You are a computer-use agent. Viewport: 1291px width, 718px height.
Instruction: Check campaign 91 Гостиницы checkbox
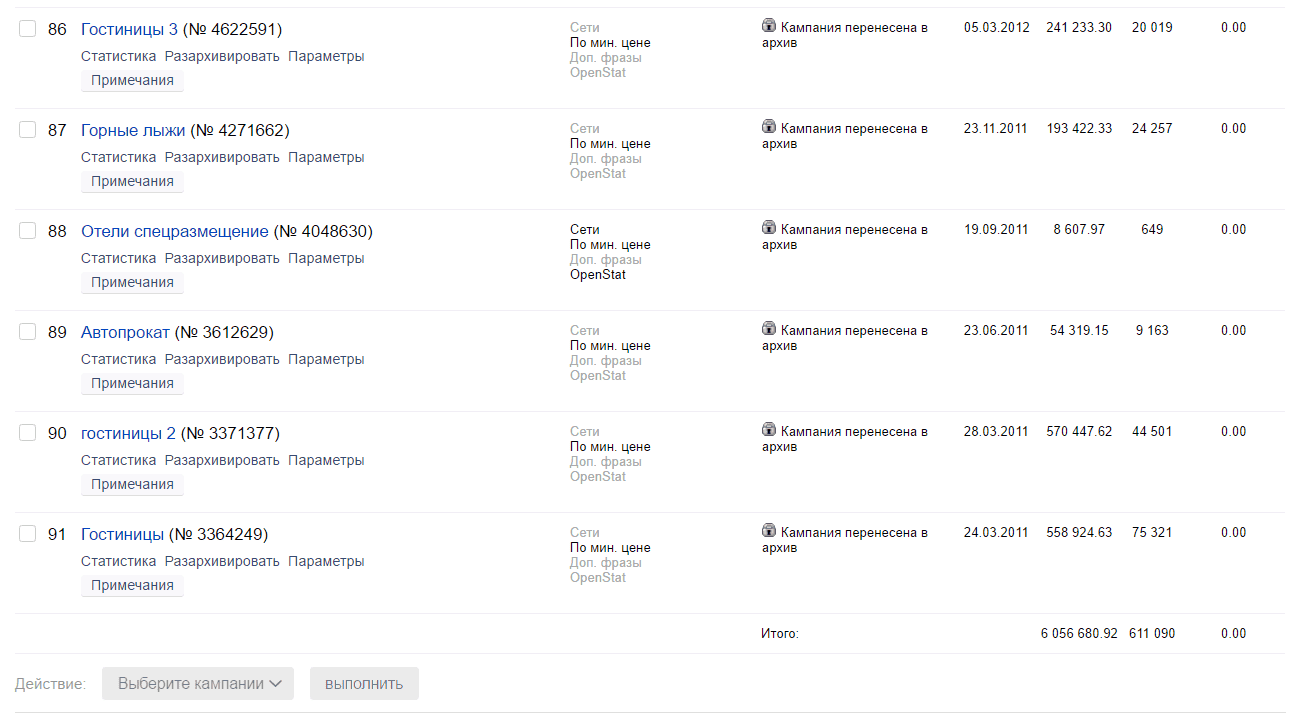tap(28, 534)
